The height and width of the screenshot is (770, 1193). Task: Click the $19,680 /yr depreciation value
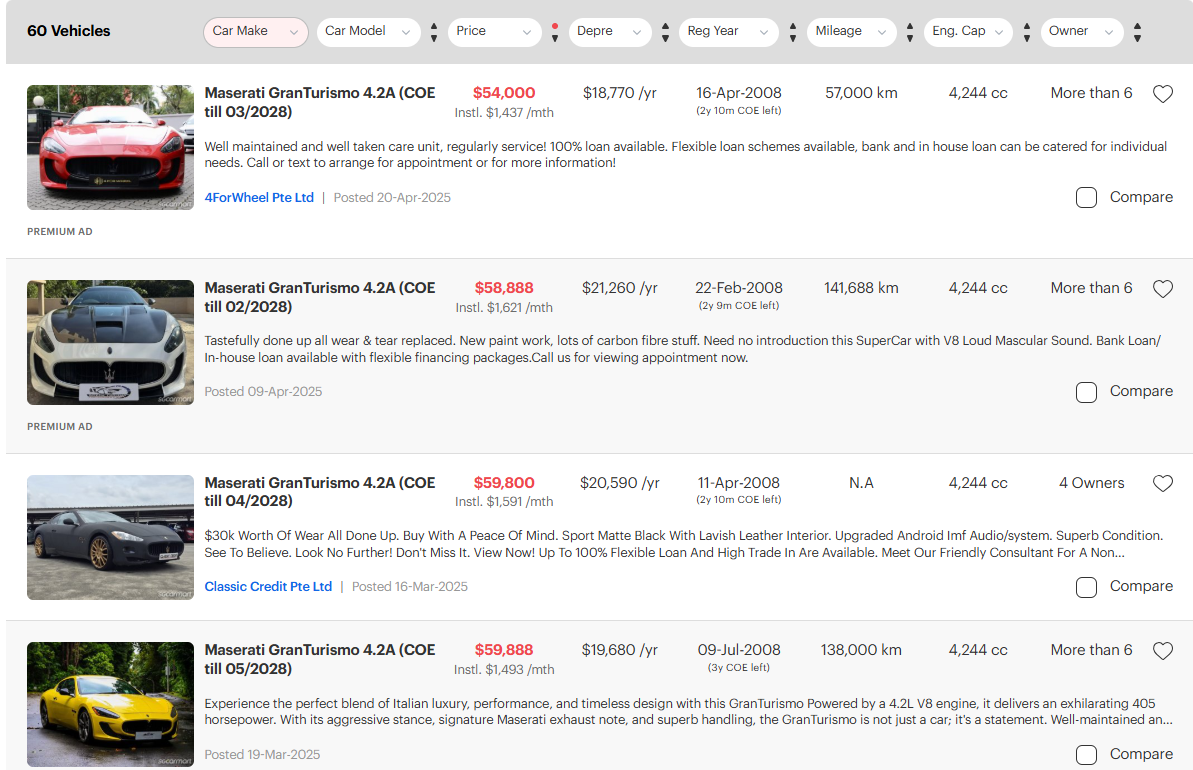tap(619, 650)
